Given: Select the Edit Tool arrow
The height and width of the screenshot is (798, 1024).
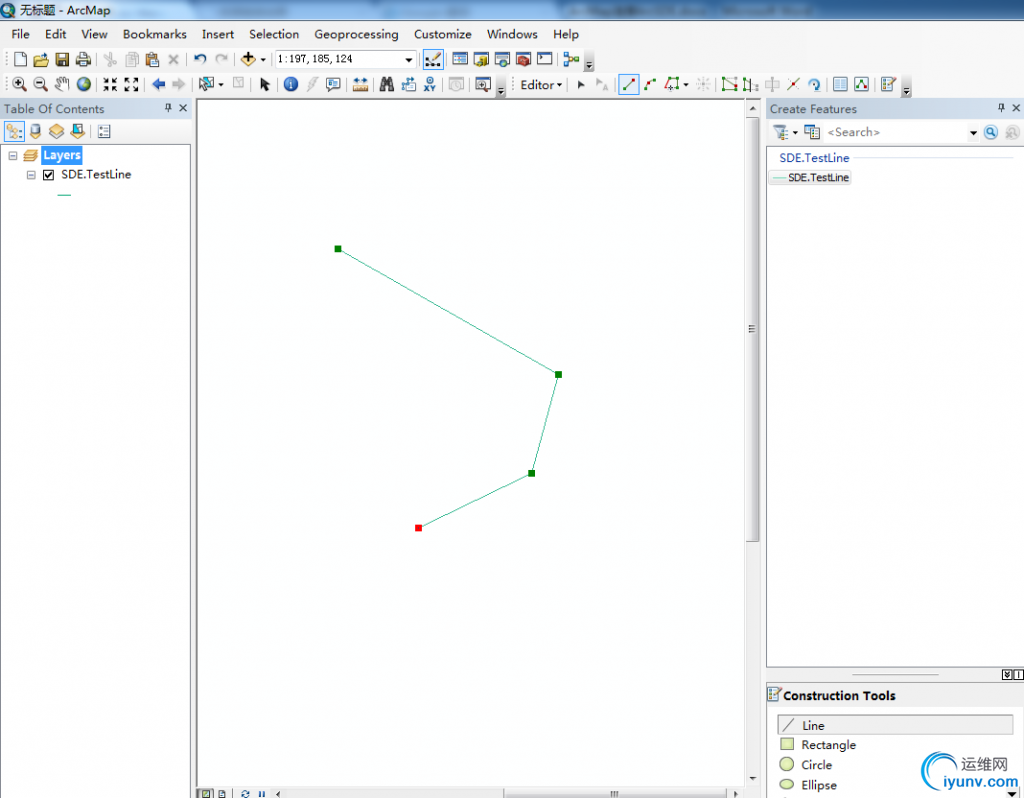Looking at the screenshot, I should point(581,85).
